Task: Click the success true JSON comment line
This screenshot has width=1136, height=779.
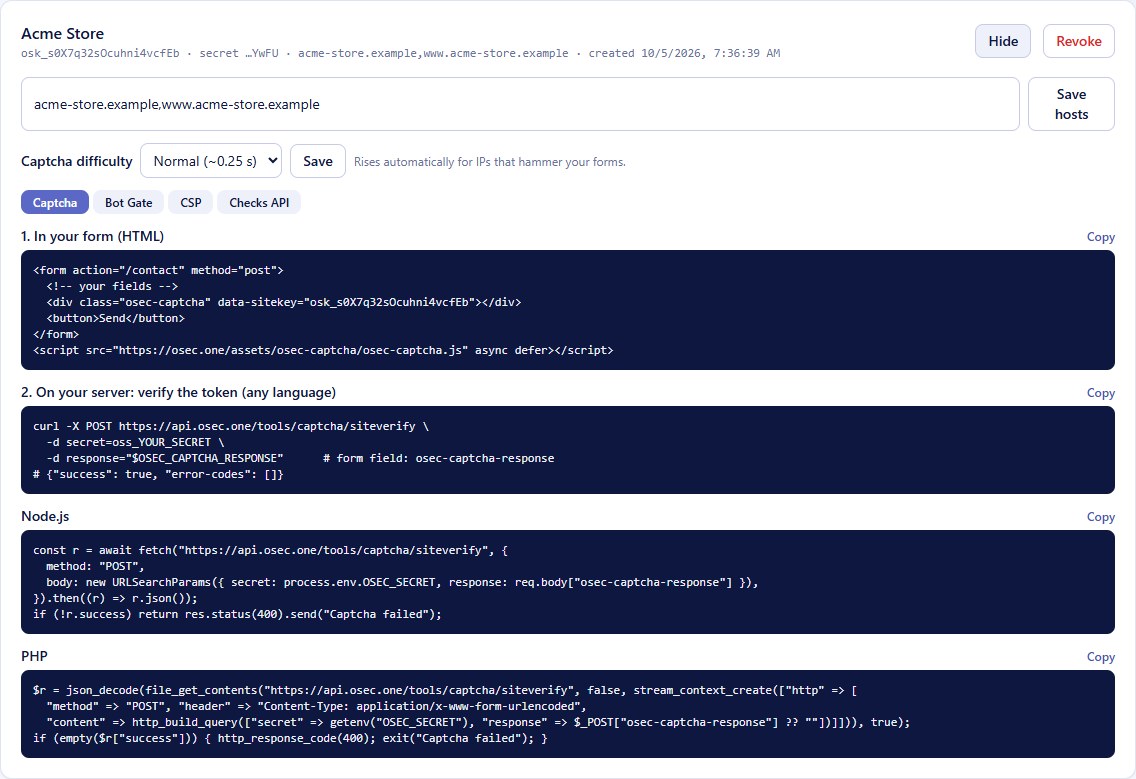Action: click(158, 474)
